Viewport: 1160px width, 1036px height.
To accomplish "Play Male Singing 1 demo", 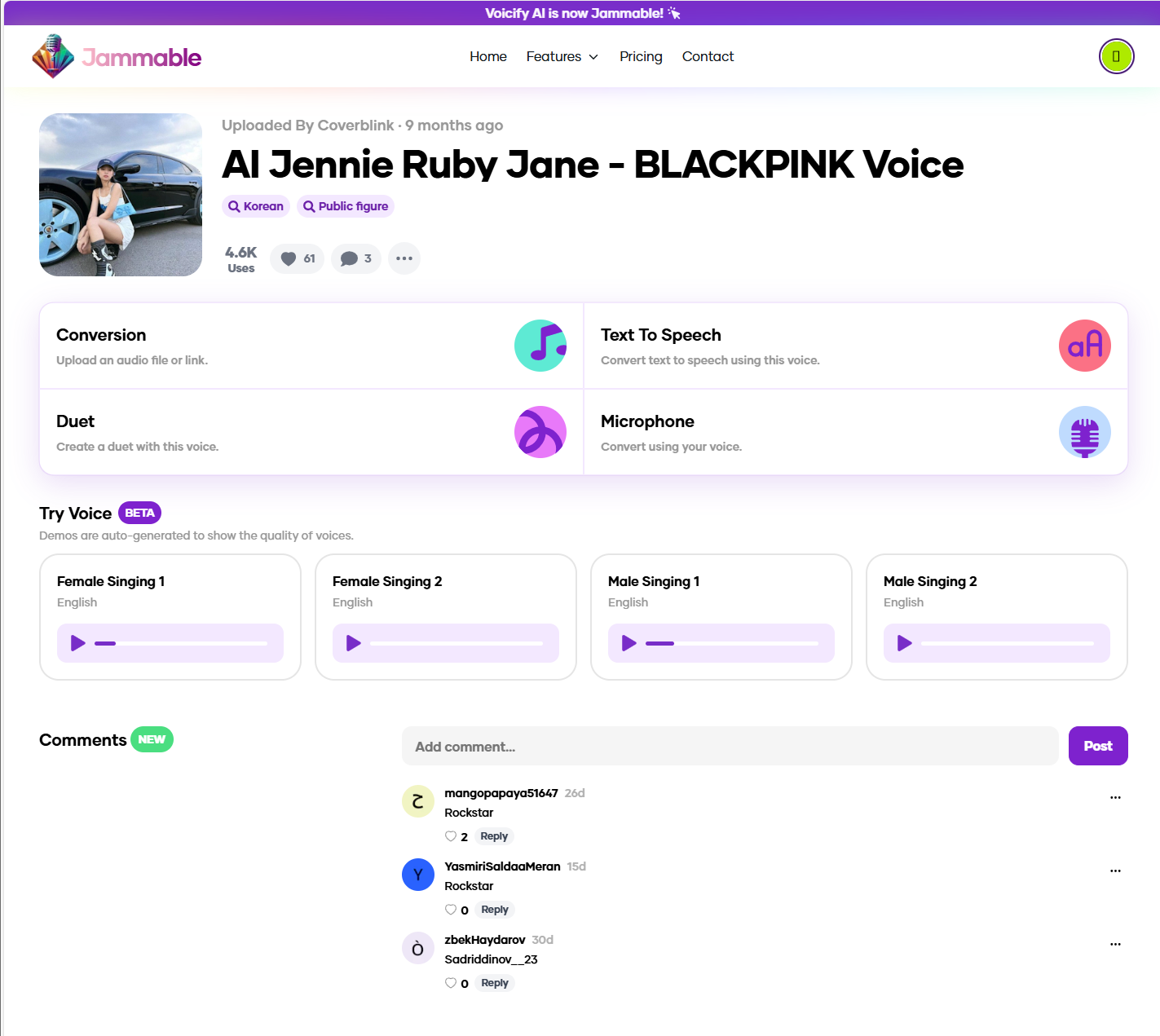I will coord(629,643).
